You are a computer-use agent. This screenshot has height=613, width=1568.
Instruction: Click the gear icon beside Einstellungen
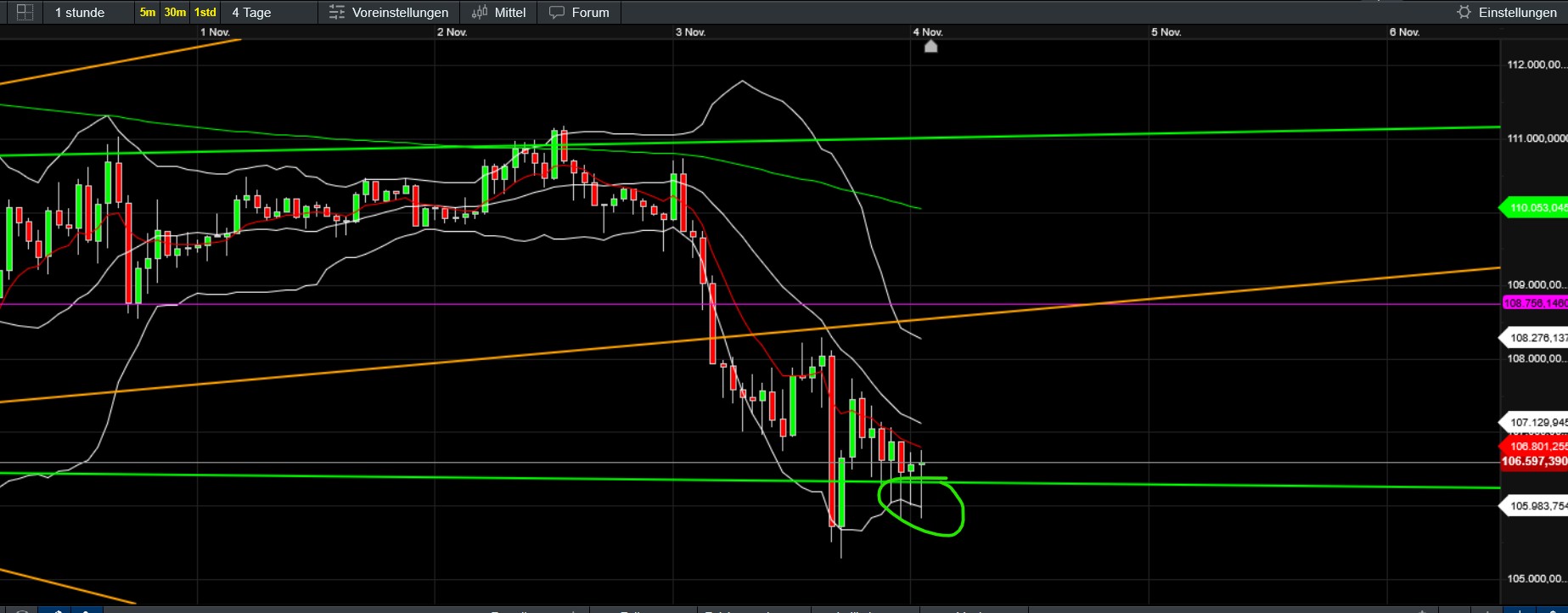tap(1464, 13)
